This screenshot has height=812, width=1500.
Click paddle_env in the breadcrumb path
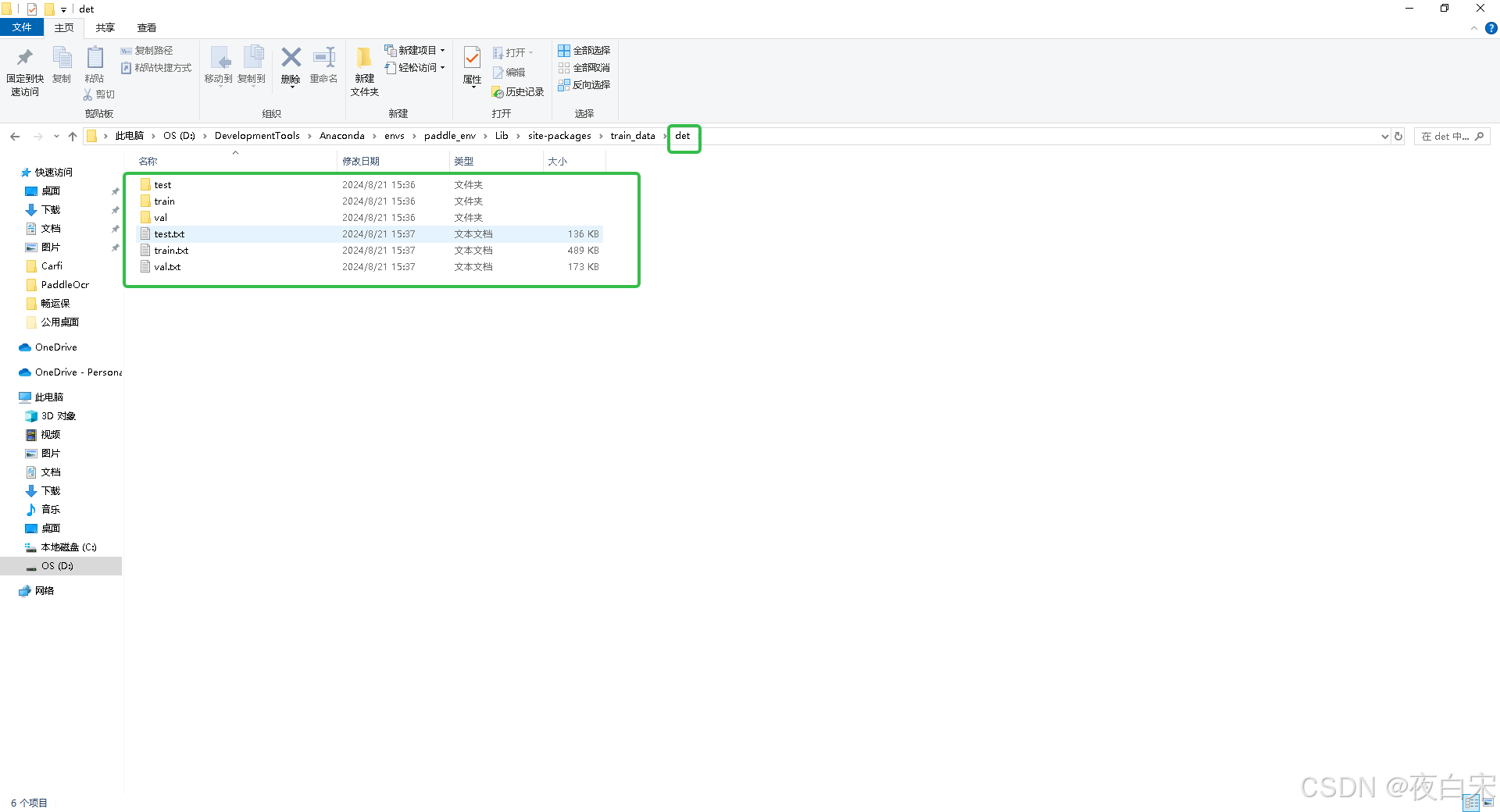[x=450, y=136]
